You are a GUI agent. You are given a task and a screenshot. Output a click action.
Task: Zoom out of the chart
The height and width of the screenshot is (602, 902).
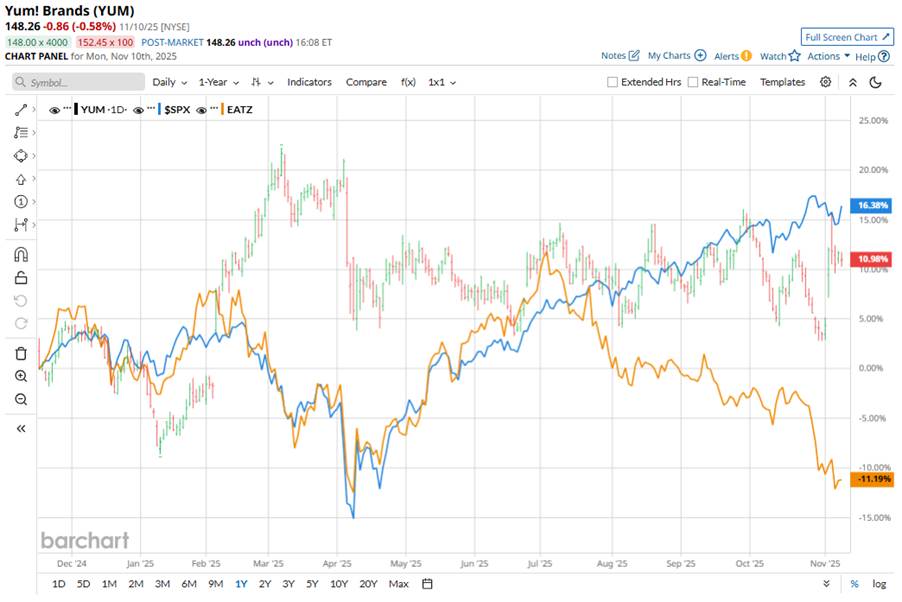[21, 399]
